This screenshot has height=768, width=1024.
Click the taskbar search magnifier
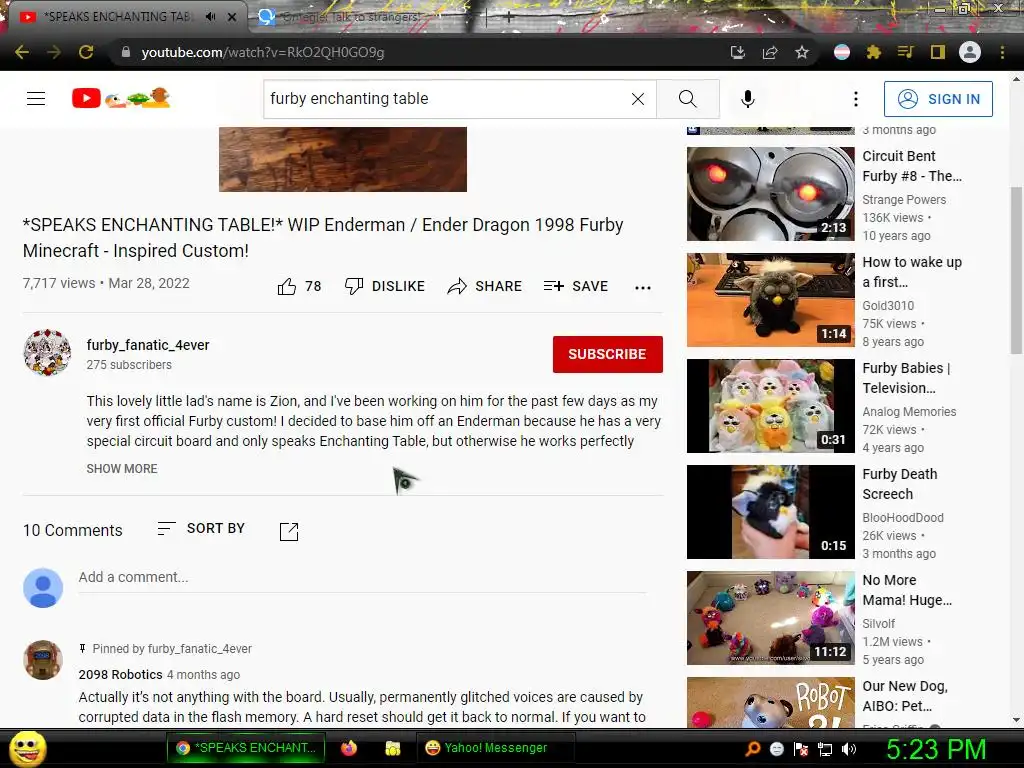pyautogui.click(x=752, y=749)
